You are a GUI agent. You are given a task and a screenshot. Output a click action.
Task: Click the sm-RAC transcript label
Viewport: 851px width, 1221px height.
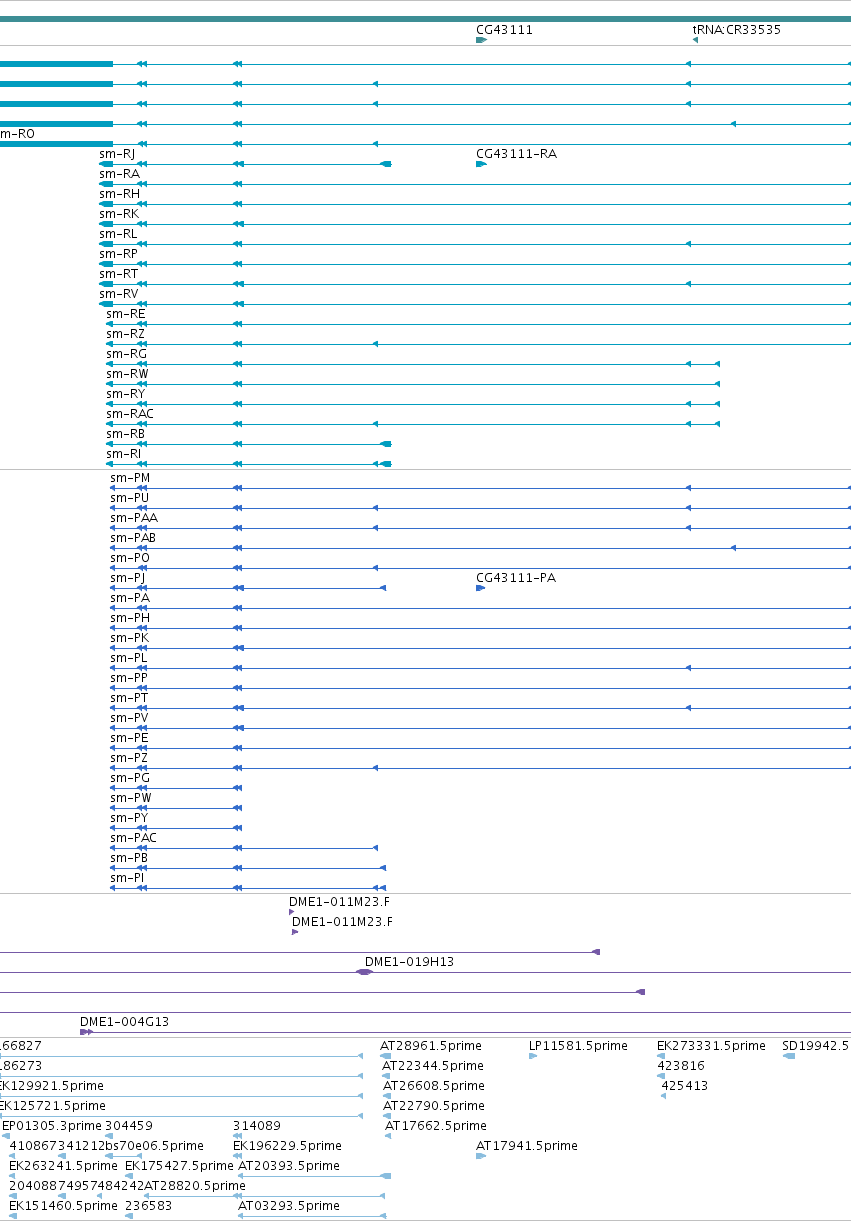pos(130,414)
